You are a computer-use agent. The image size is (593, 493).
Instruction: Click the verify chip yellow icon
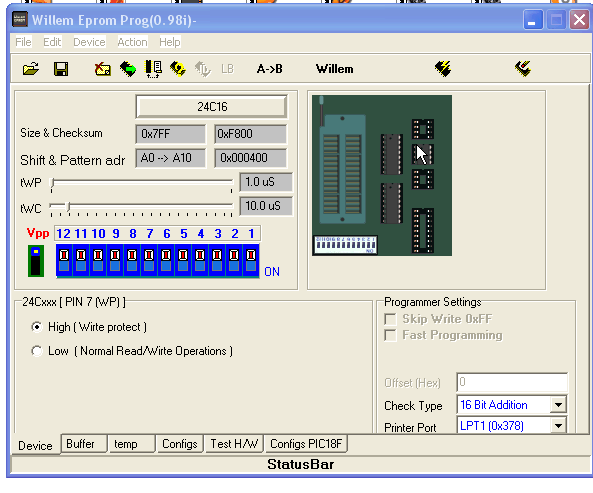tap(178, 69)
